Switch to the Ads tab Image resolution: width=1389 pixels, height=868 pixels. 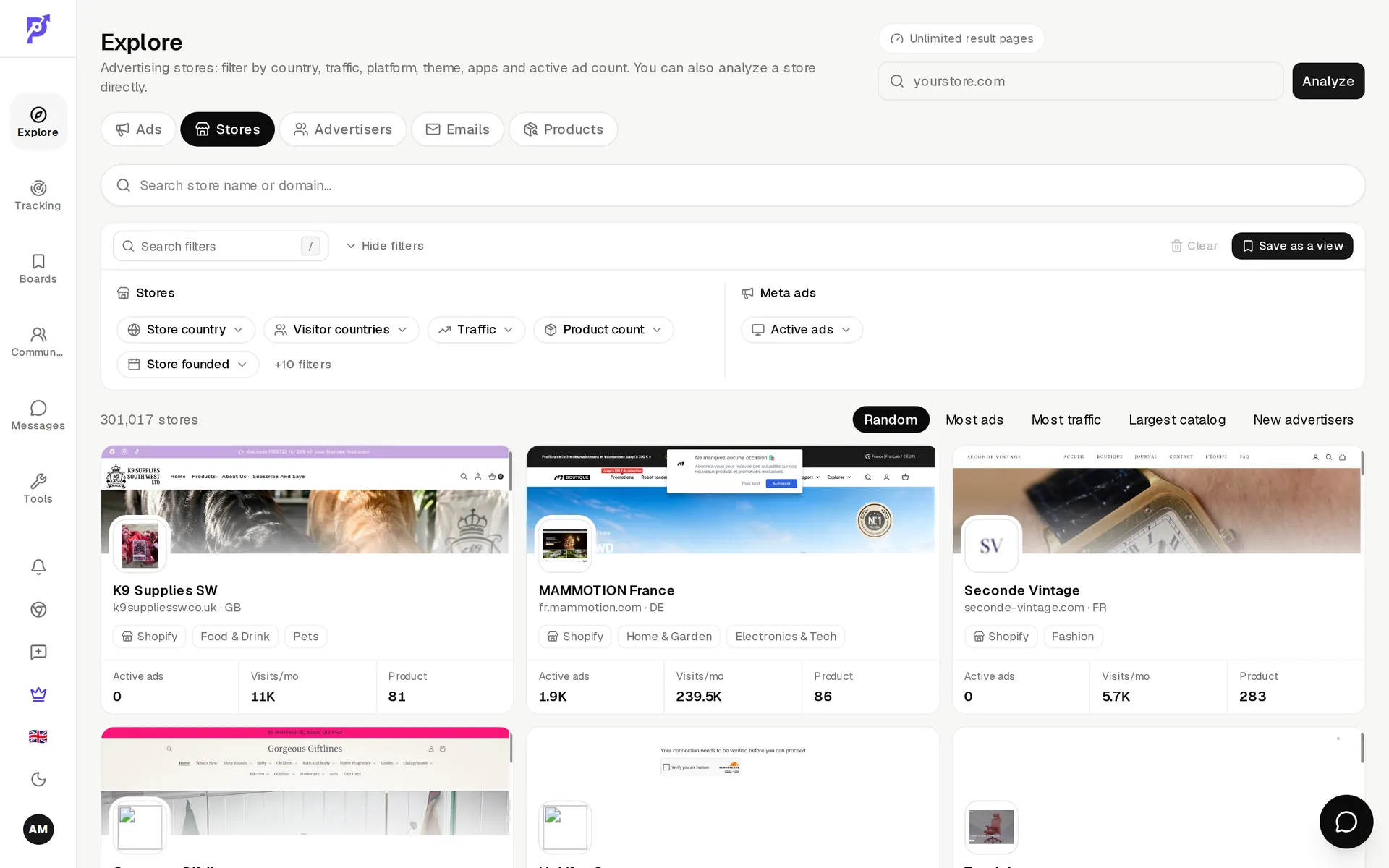click(138, 129)
